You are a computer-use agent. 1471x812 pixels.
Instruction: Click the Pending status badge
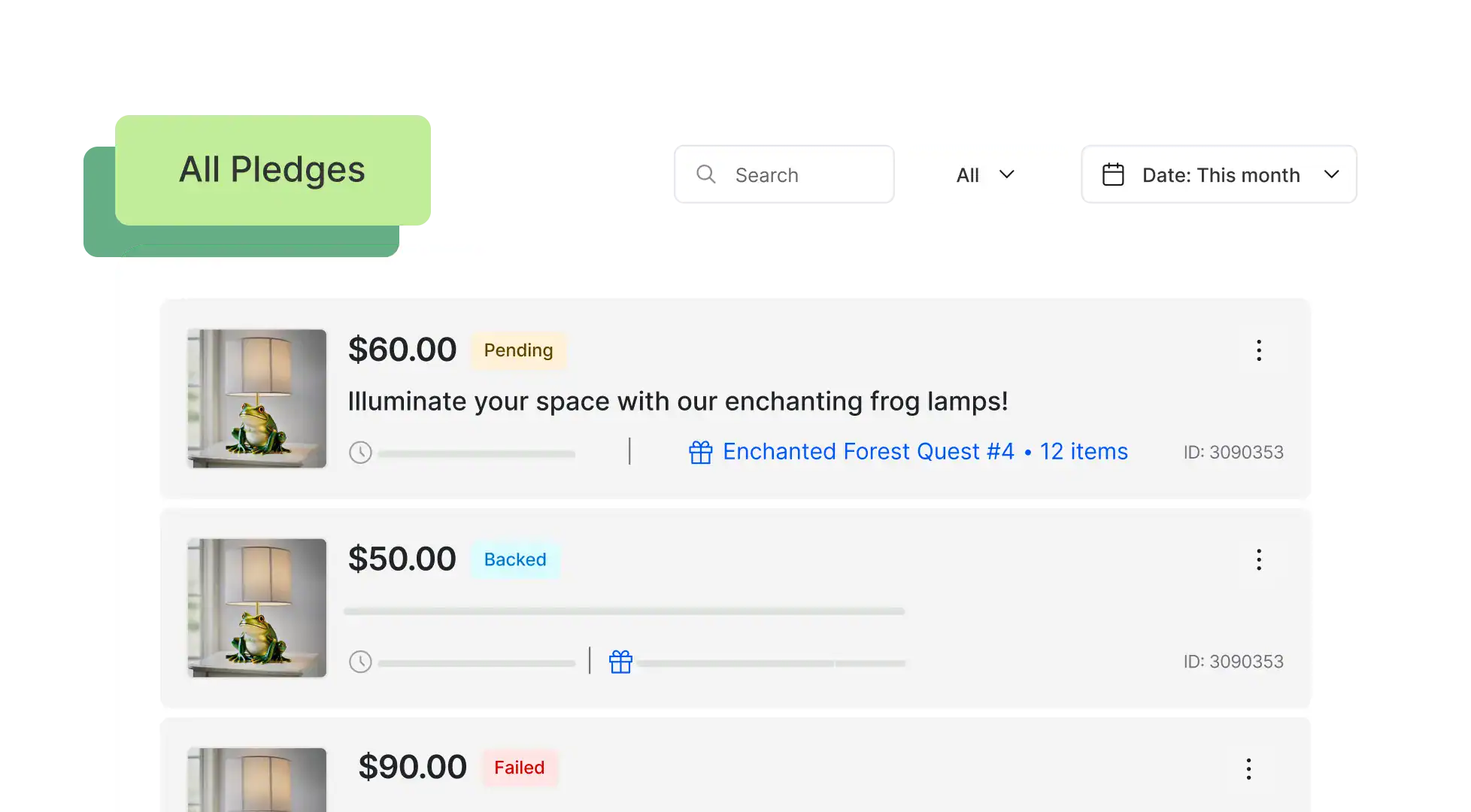518,350
